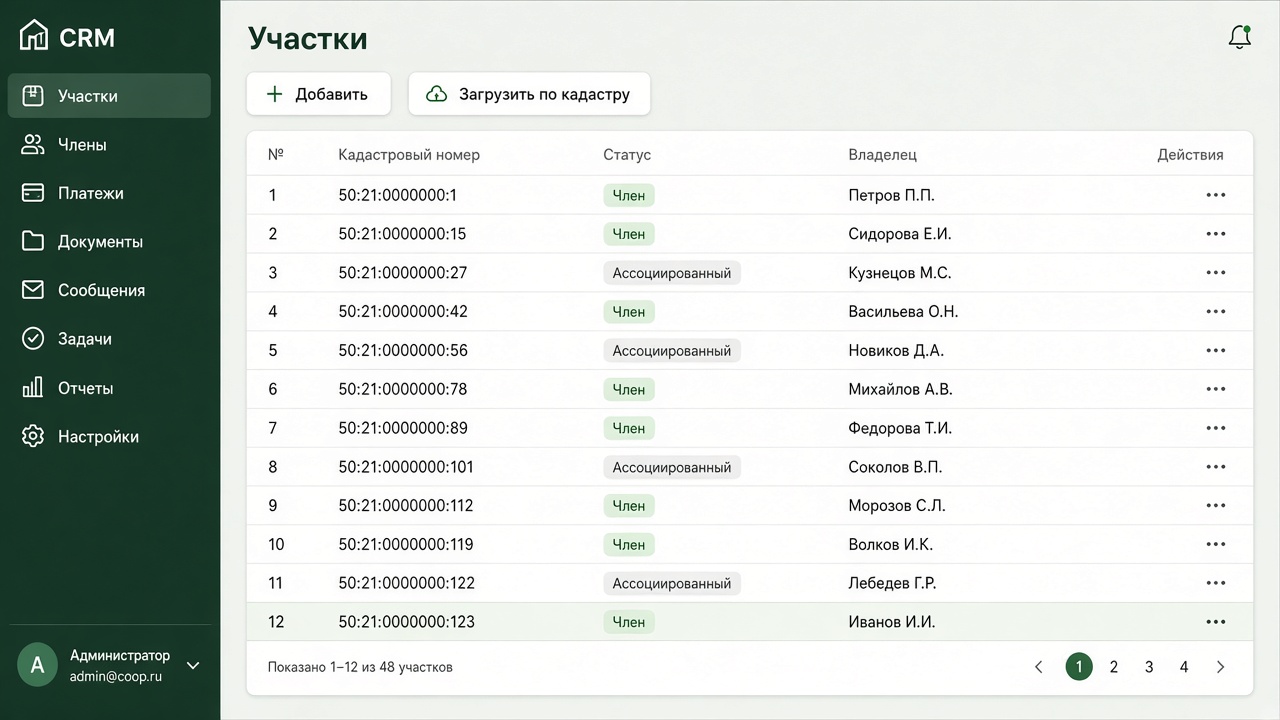Image resolution: width=1280 pixels, height=720 pixels.
Task: Click the Сообщения envelope icon
Action: tap(33, 290)
